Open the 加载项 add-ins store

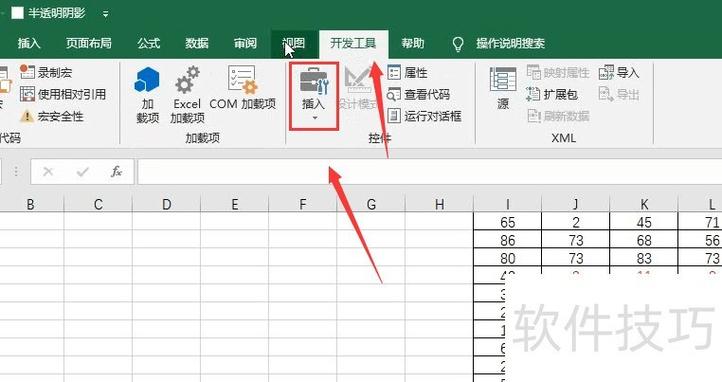click(x=147, y=95)
